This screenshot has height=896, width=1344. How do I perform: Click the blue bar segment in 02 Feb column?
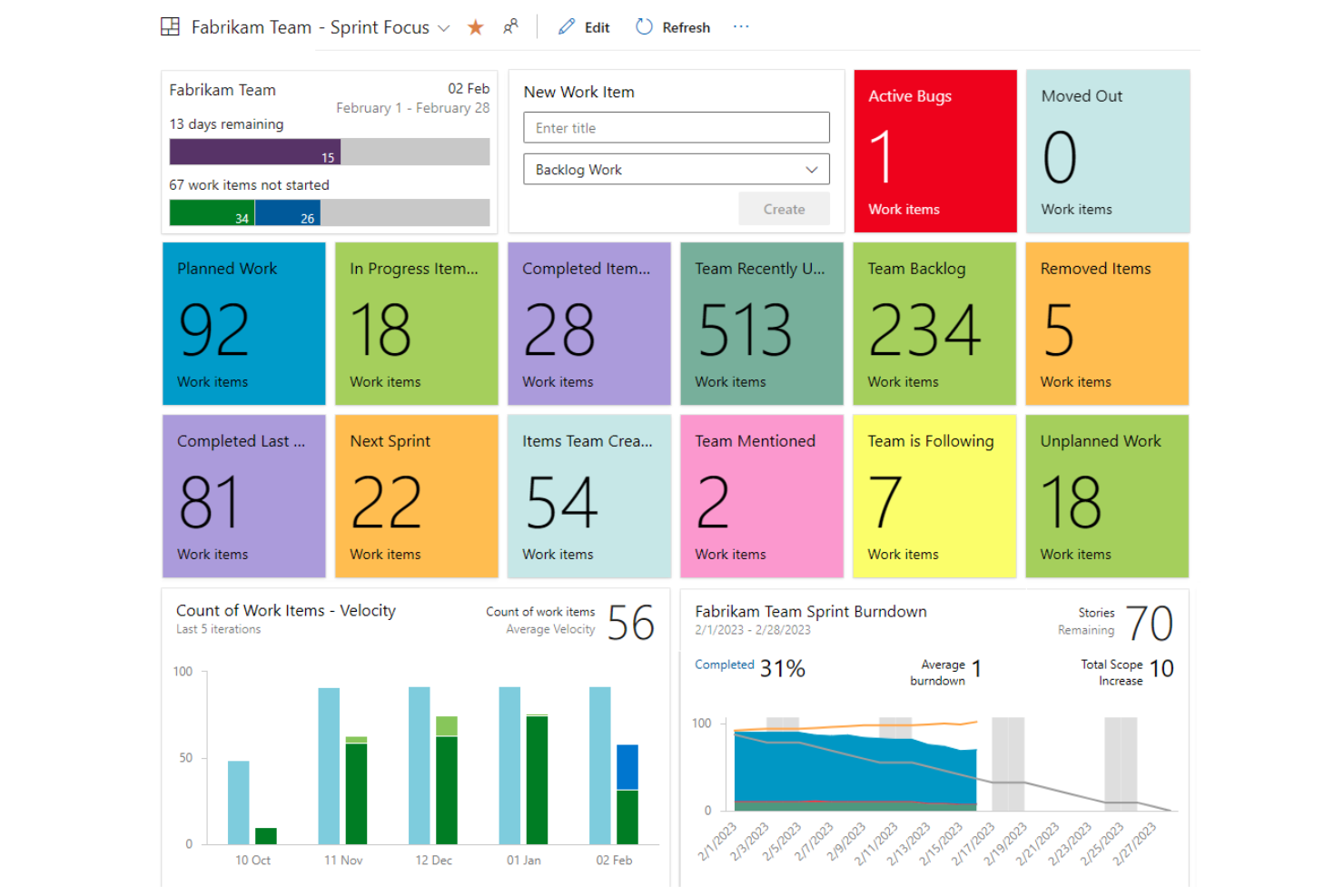point(628,767)
